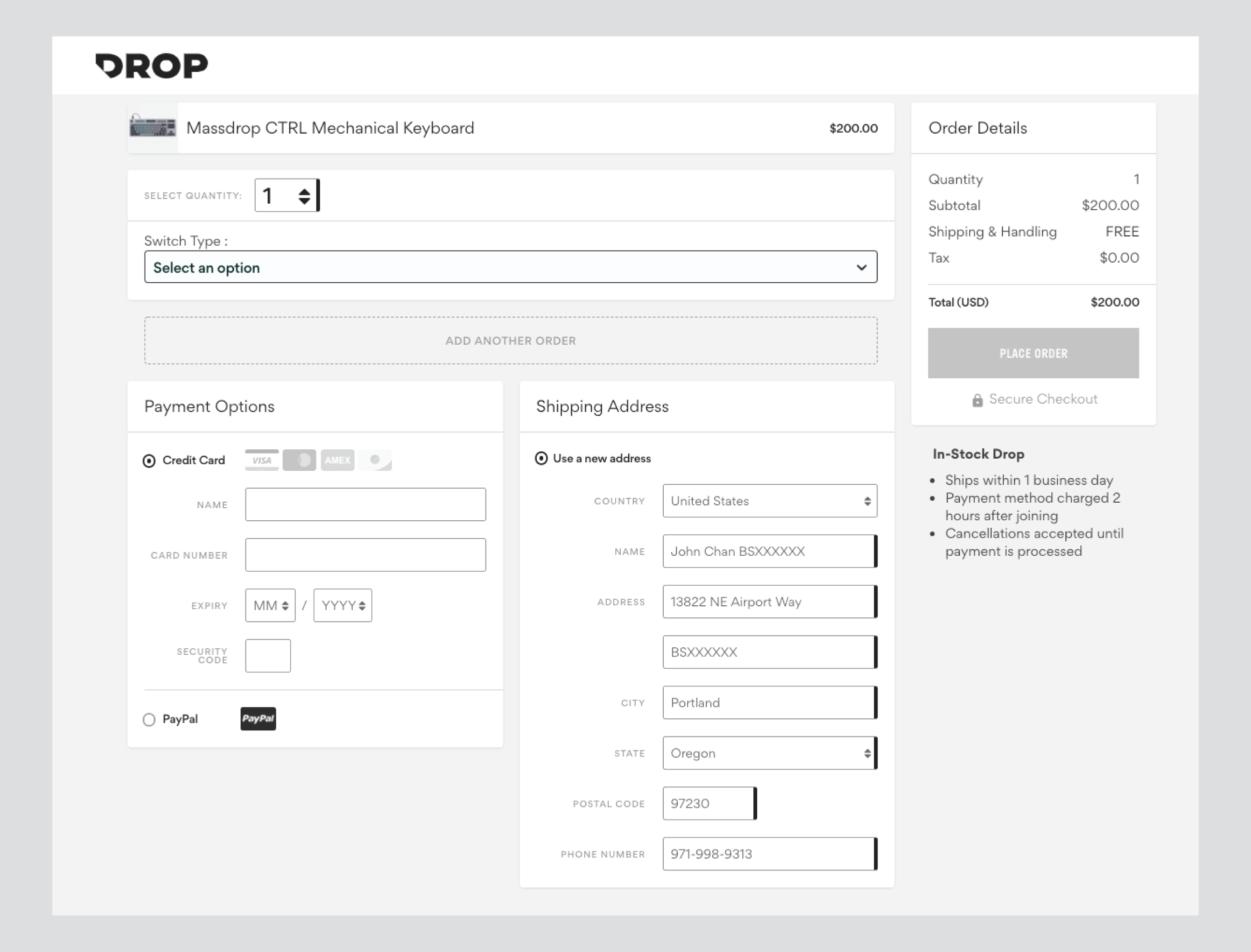1251x952 pixels.
Task: Open the expiry month MM dropdown
Action: [270, 605]
